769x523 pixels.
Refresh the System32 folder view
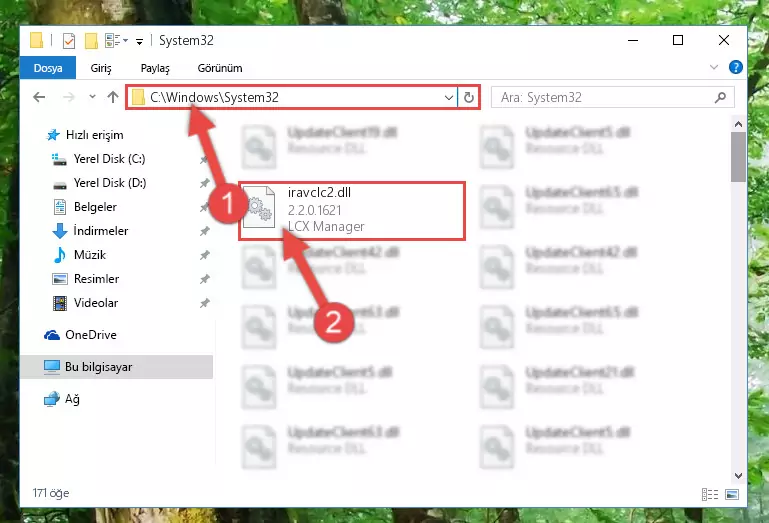[x=469, y=98]
